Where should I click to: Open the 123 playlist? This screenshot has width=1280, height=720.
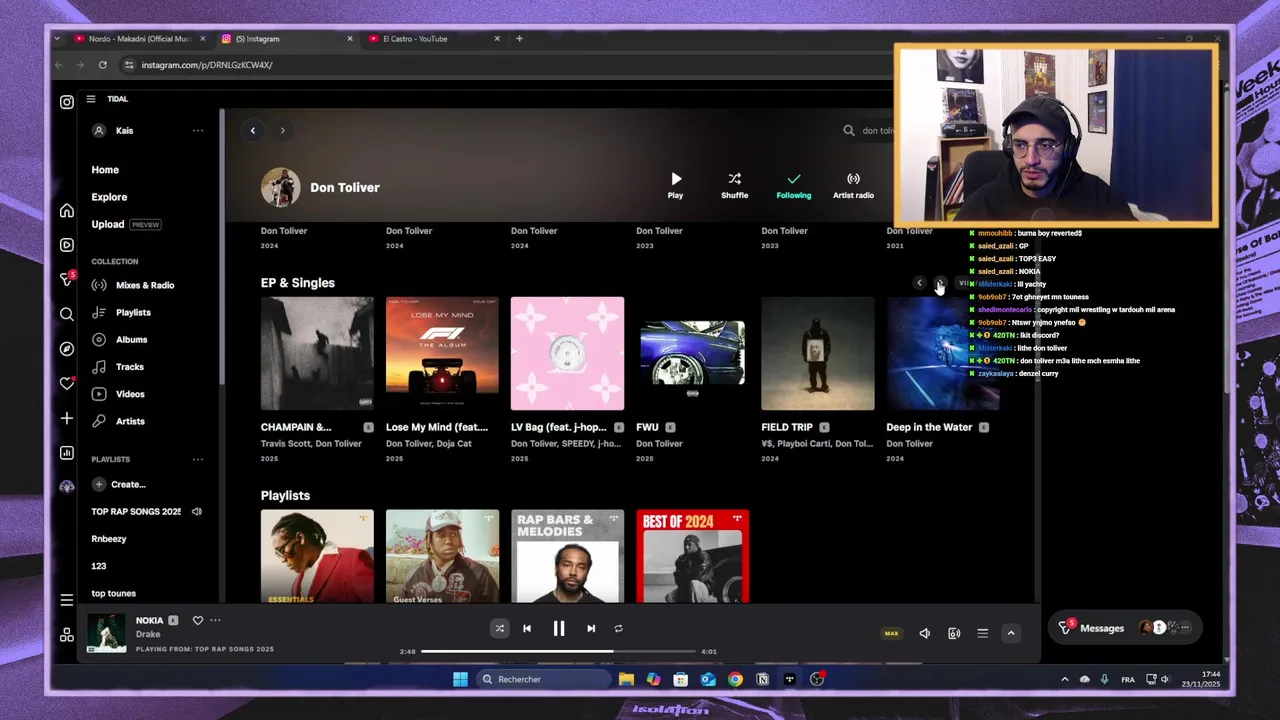[x=98, y=566]
